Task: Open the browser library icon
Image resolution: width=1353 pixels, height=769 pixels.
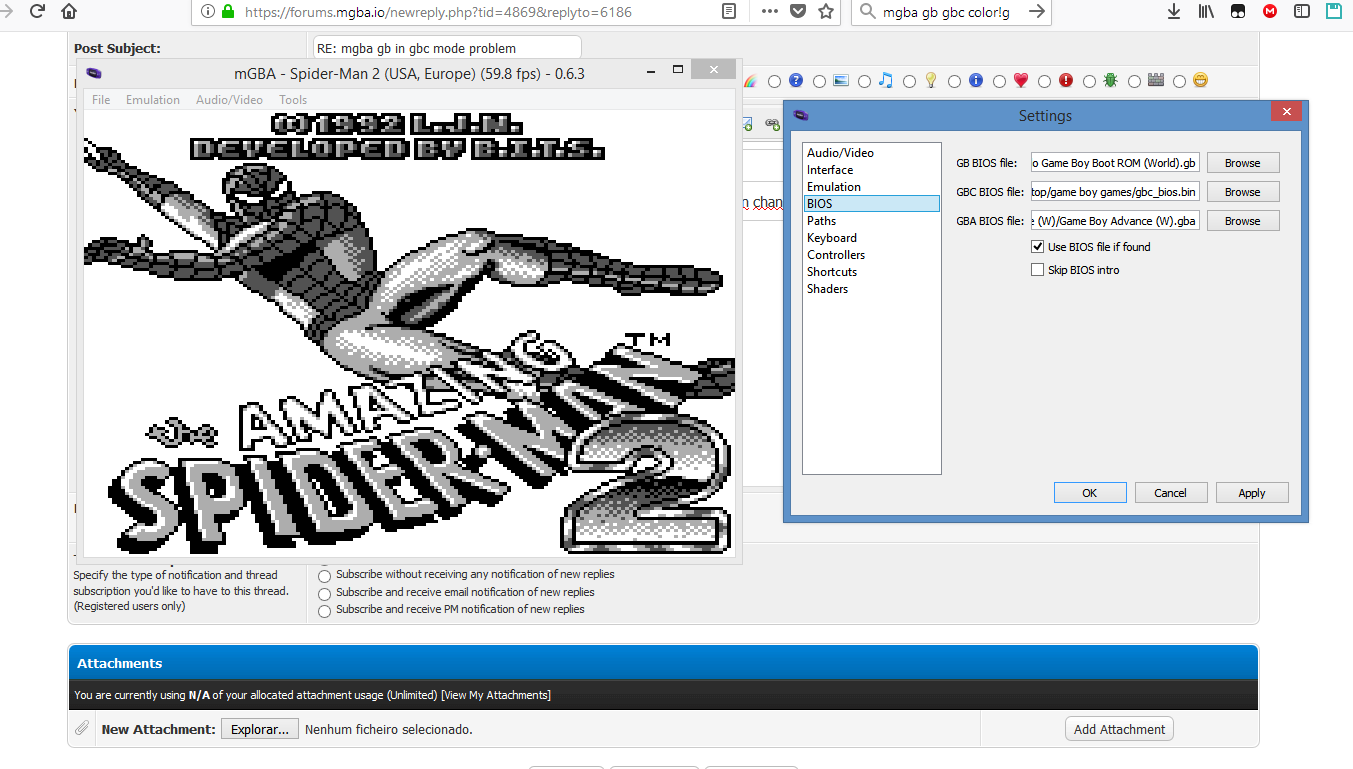Action: pos(1206,12)
